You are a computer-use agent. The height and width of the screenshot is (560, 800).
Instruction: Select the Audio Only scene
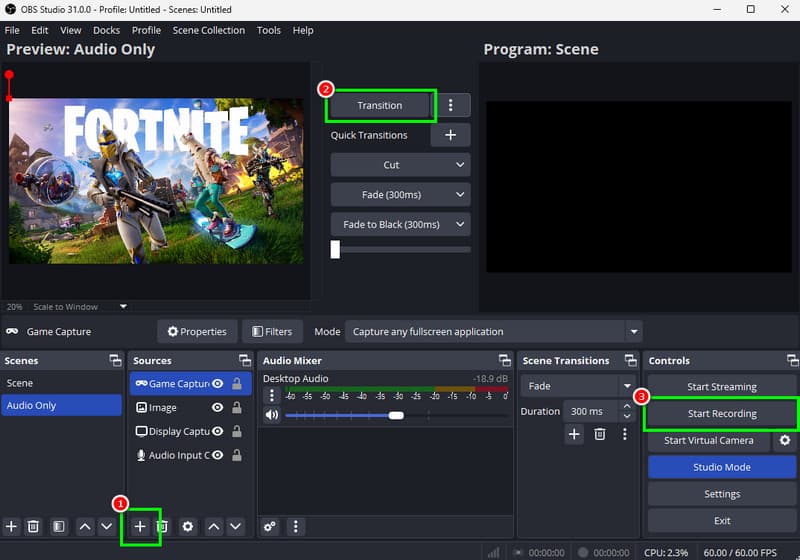pos(61,405)
